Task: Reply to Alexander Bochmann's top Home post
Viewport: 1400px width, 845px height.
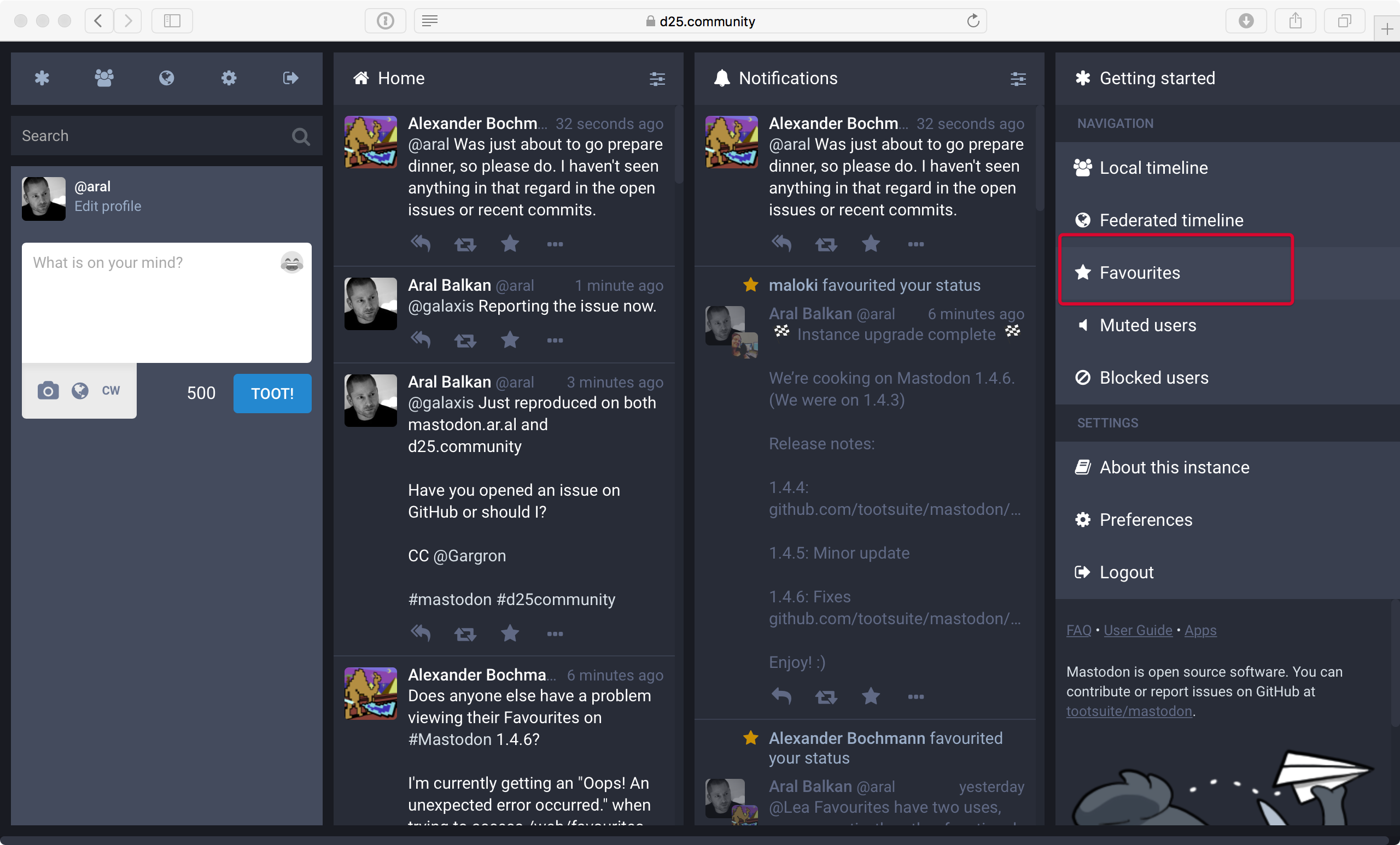Action: (421, 244)
